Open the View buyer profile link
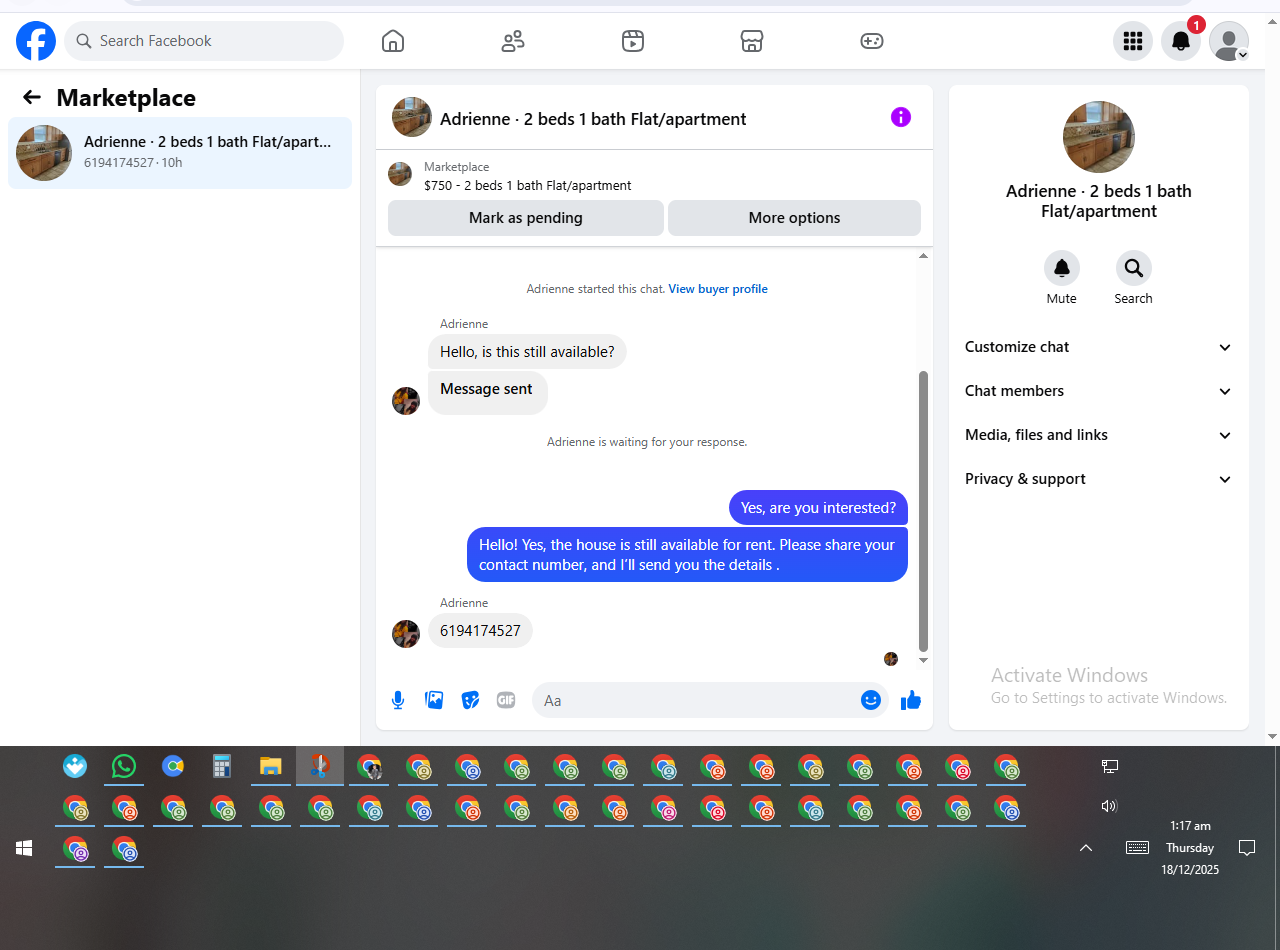The height and width of the screenshot is (950, 1280). click(718, 289)
